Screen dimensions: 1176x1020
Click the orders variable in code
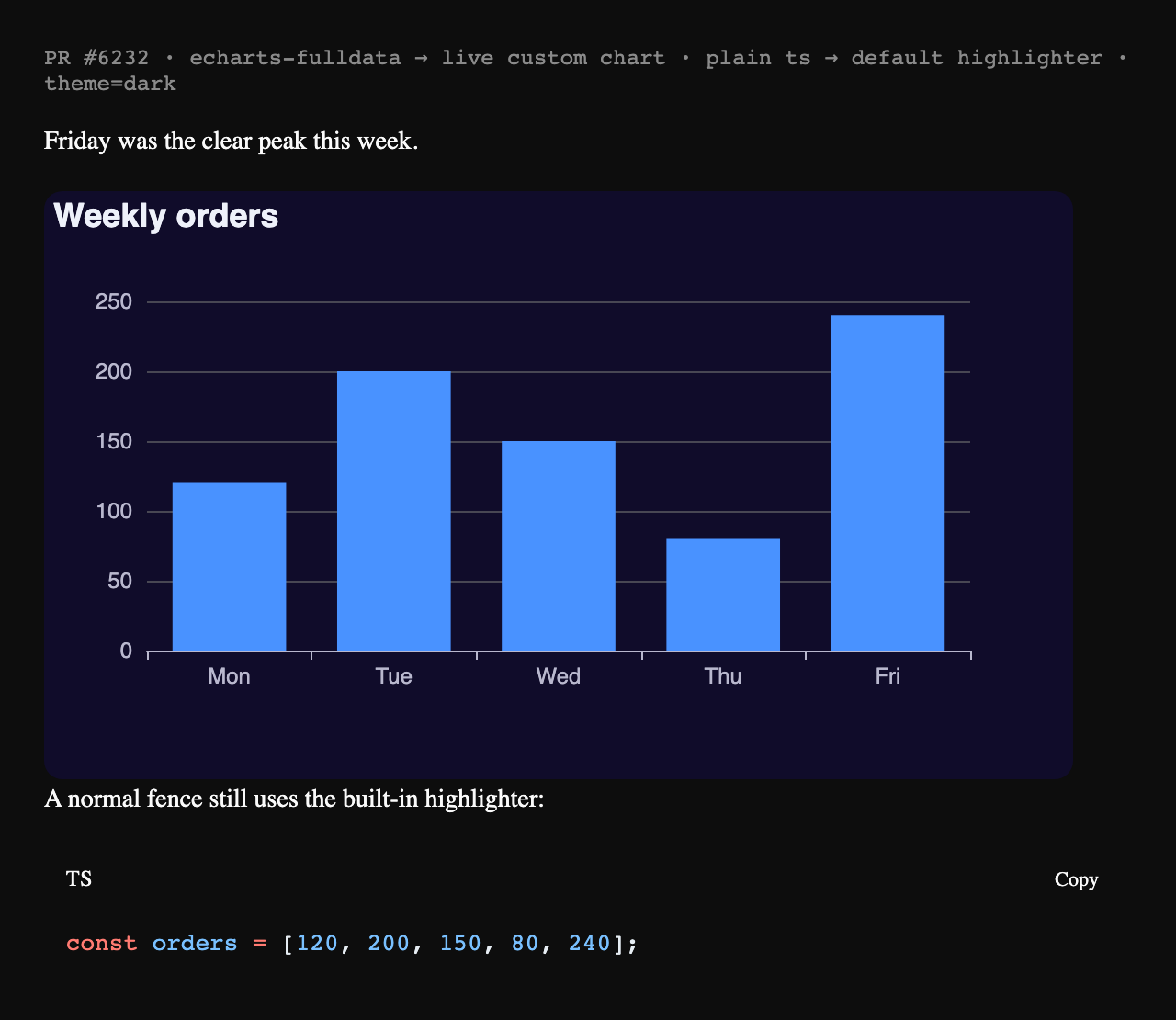point(195,944)
